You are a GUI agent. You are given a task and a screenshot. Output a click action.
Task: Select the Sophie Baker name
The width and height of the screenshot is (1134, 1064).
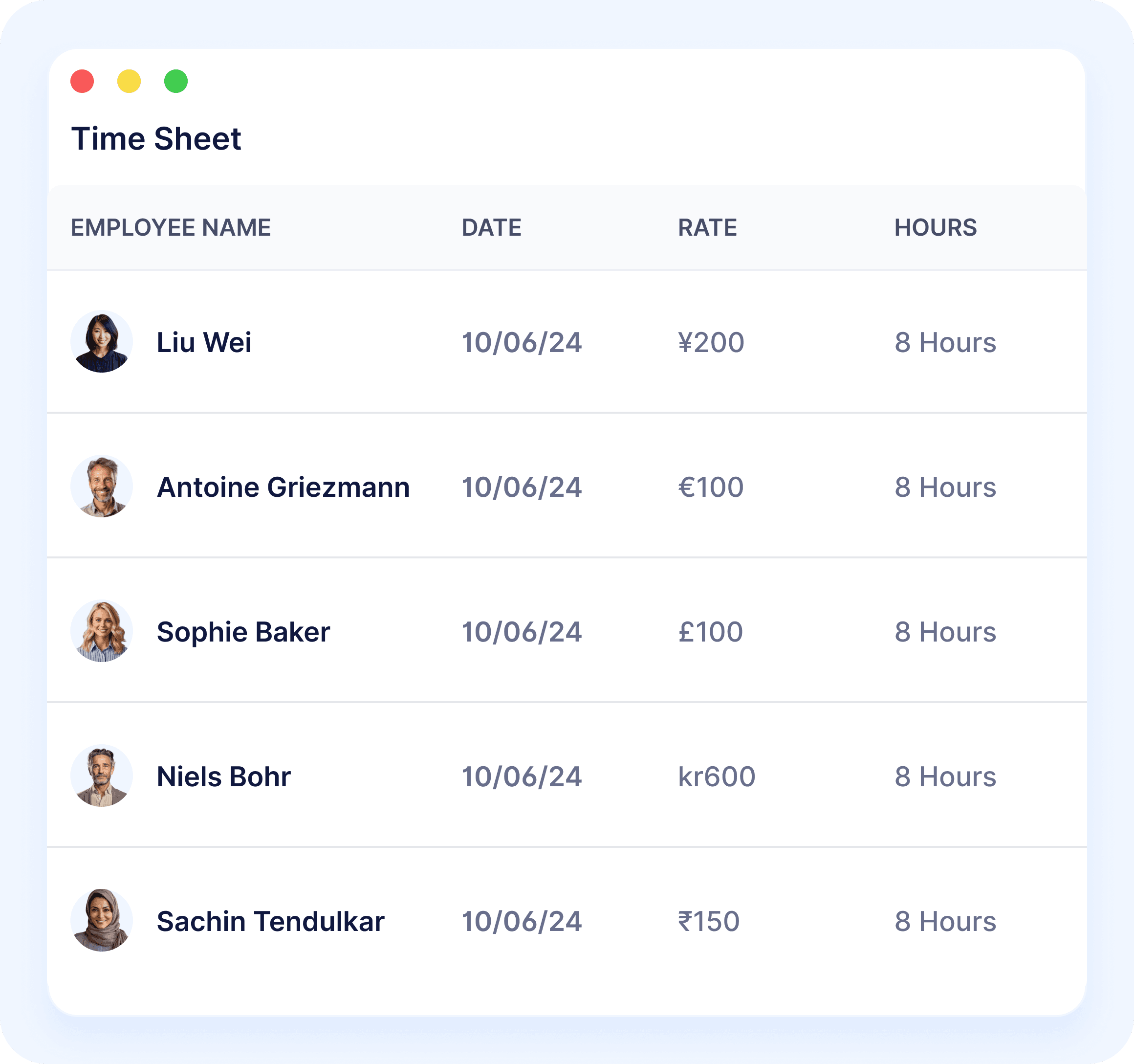[x=243, y=632]
